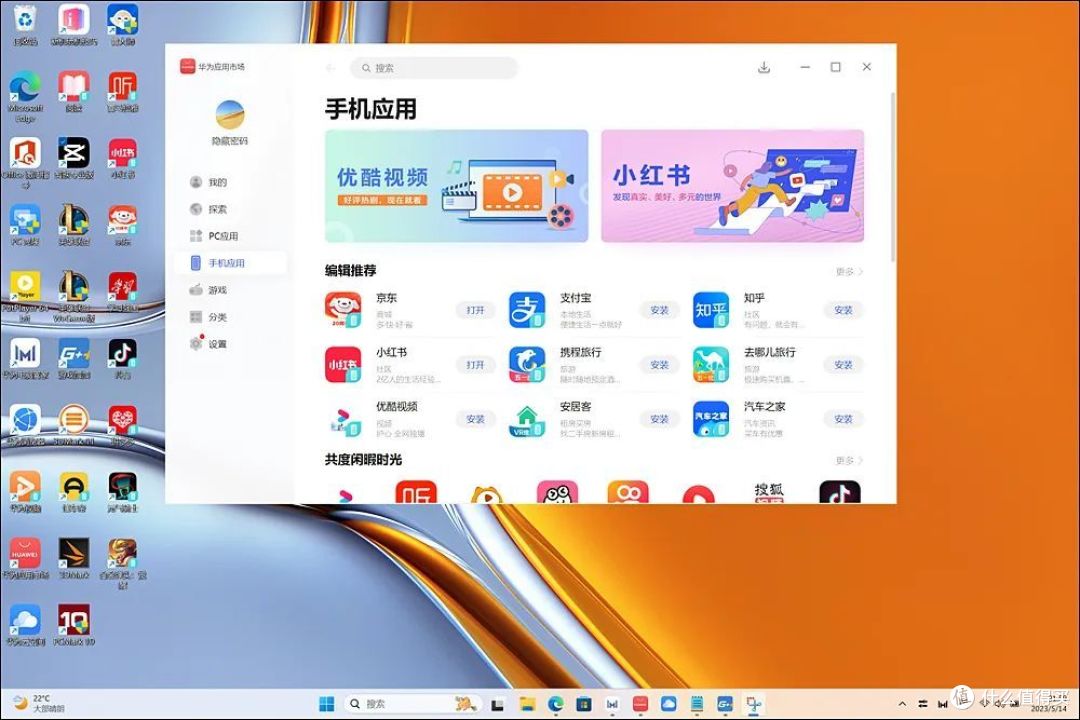This screenshot has height=720, width=1080.
Task: Expand 更多 for 共度闲暇时光
Action: (x=849, y=460)
